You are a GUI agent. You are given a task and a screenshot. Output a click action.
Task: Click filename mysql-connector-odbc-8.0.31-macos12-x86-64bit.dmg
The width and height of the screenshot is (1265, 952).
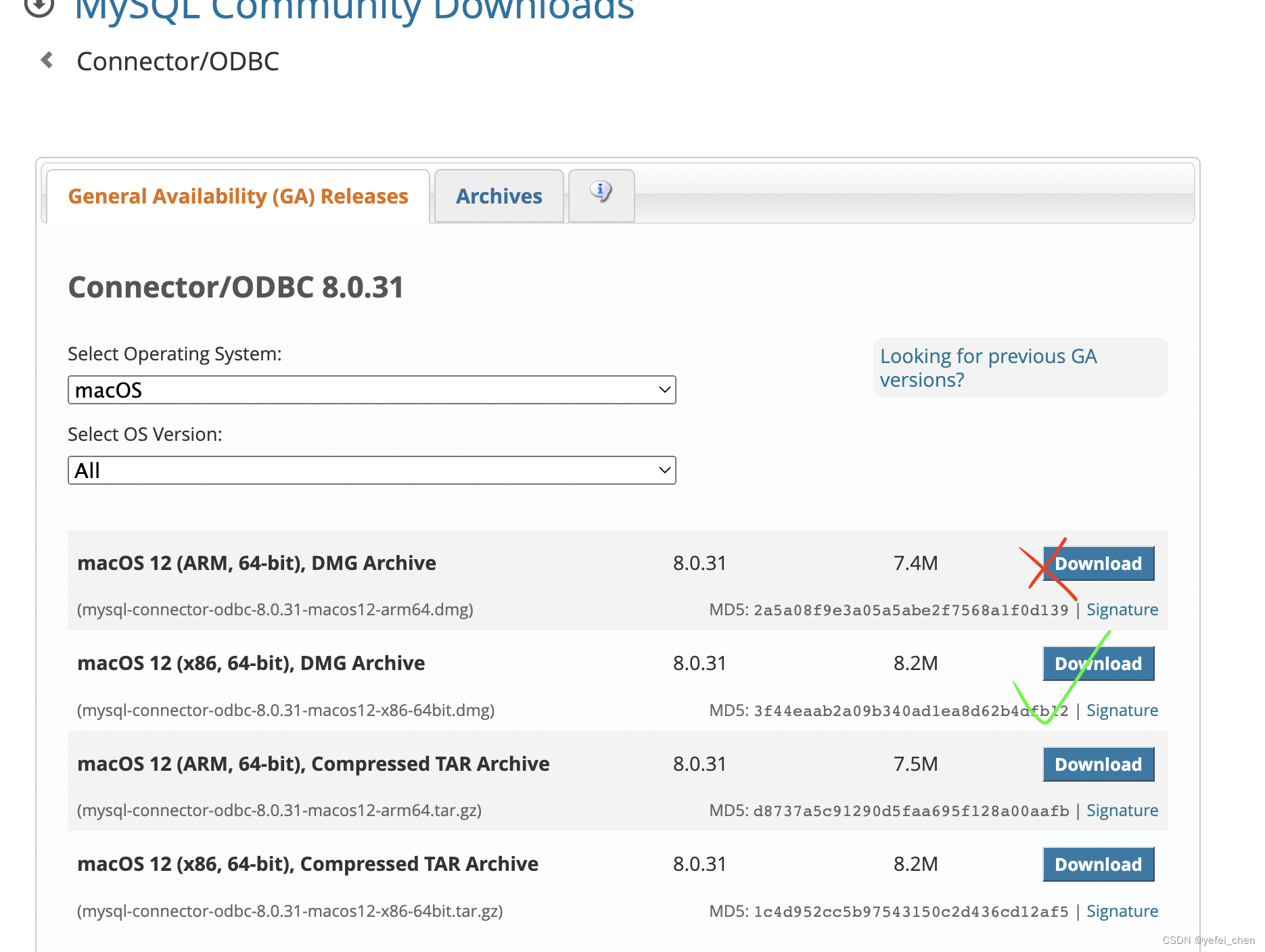coord(286,711)
